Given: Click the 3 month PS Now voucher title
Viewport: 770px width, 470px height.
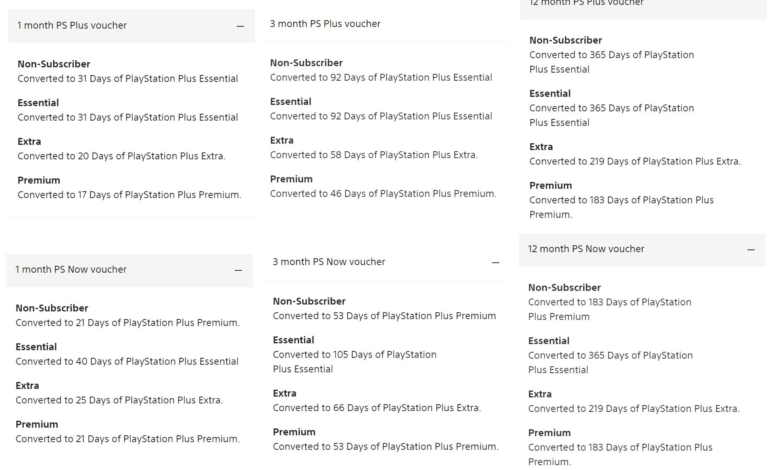Looking at the screenshot, I should coord(328,262).
